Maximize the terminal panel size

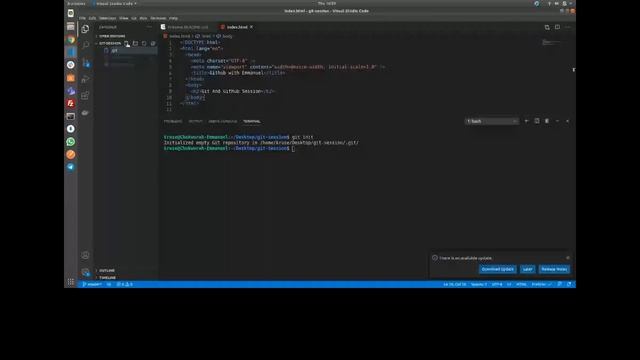pos(557,121)
